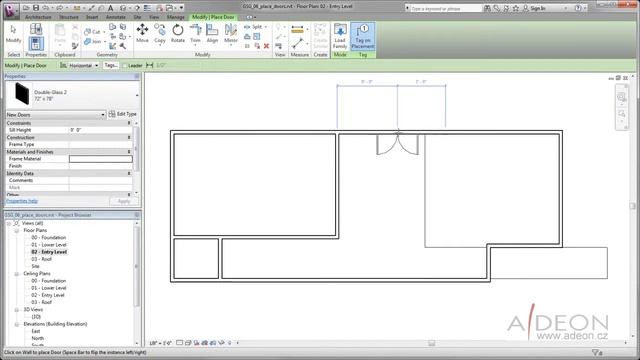
Task: Click the Help question mark icon
Action: pyautogui.click(x=578, y=8)
